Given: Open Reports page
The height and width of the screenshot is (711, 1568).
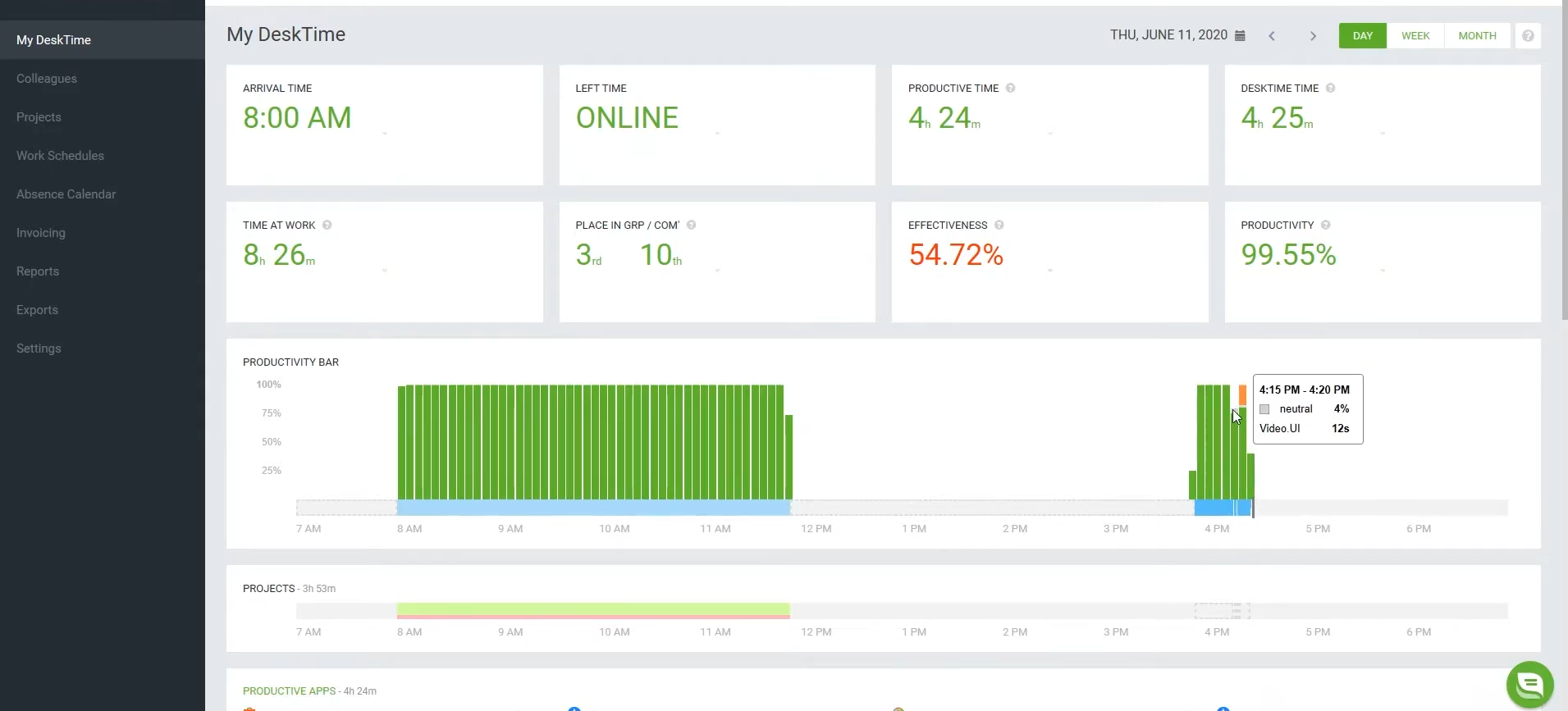Looking at the screenshot, I should click(103, 271).
